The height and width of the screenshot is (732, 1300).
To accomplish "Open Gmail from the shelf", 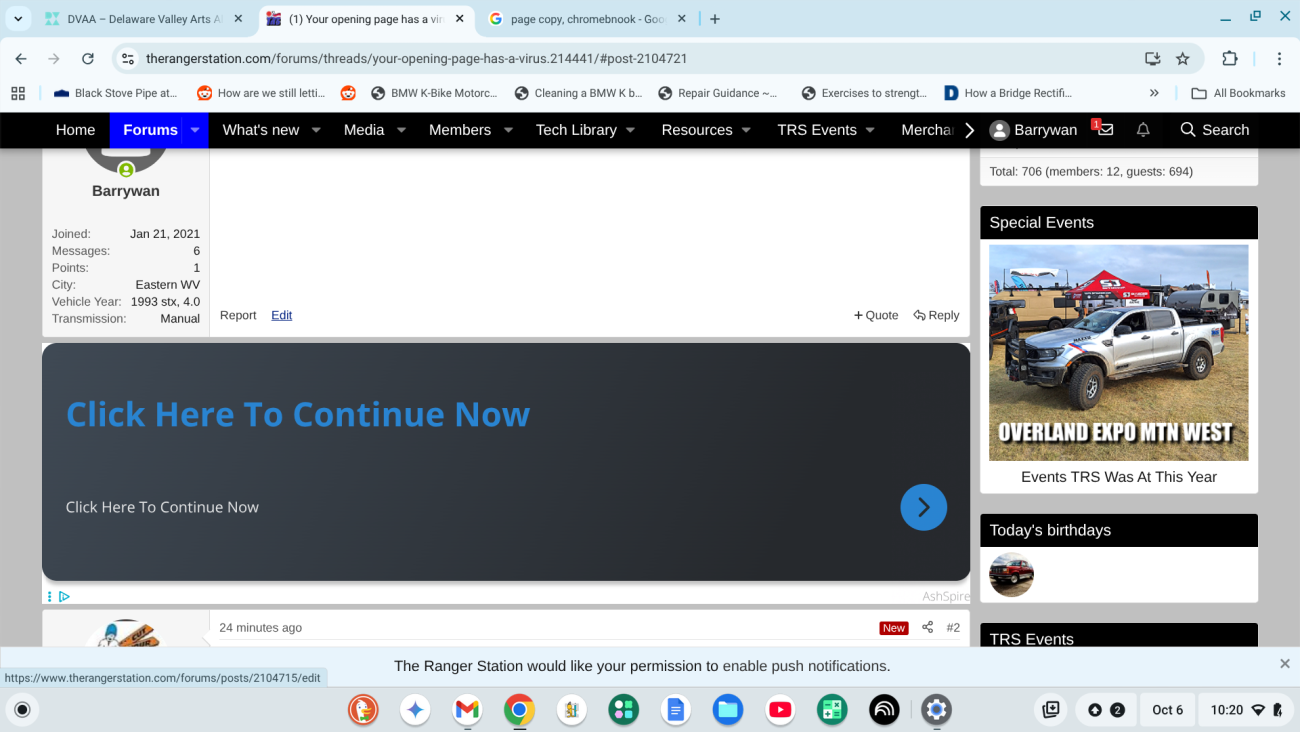I will (467, 710).
